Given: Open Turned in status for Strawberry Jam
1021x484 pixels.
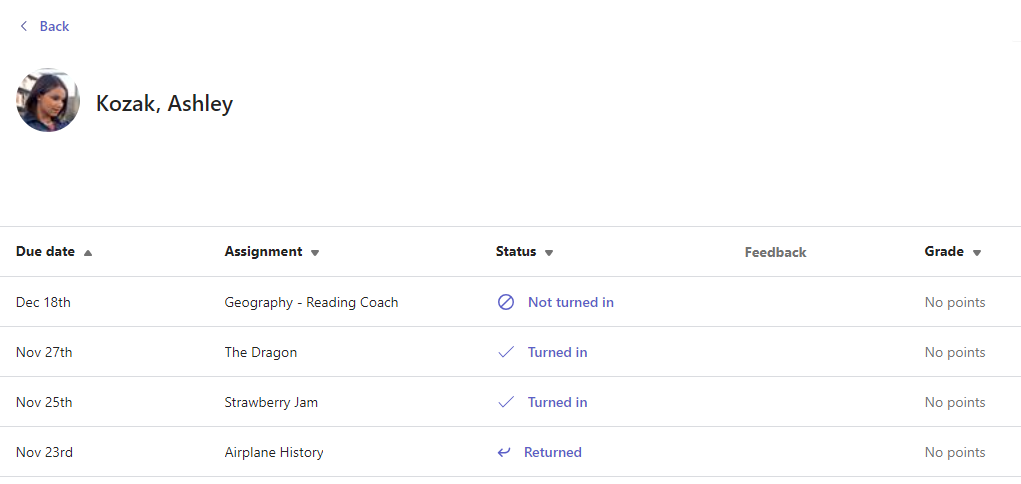Looking at the screenshot, I should point(557,402).
